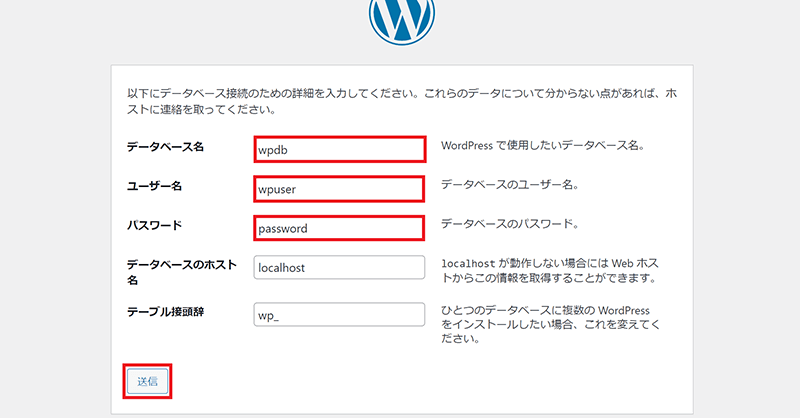The height and width of the screenshot is (418, 800).
Task: Focus the データベース名 field containing wpdb
Action: [x=339, y=149]
